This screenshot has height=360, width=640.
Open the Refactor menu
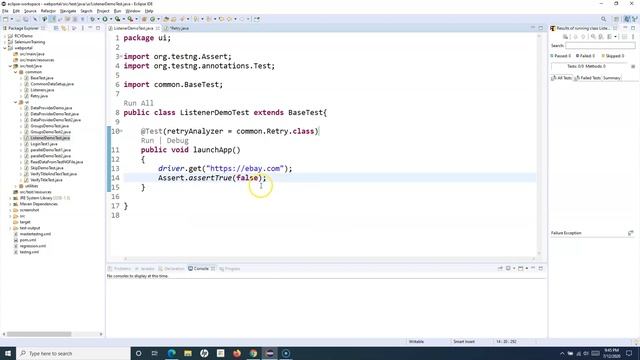[x=48, y=11]
